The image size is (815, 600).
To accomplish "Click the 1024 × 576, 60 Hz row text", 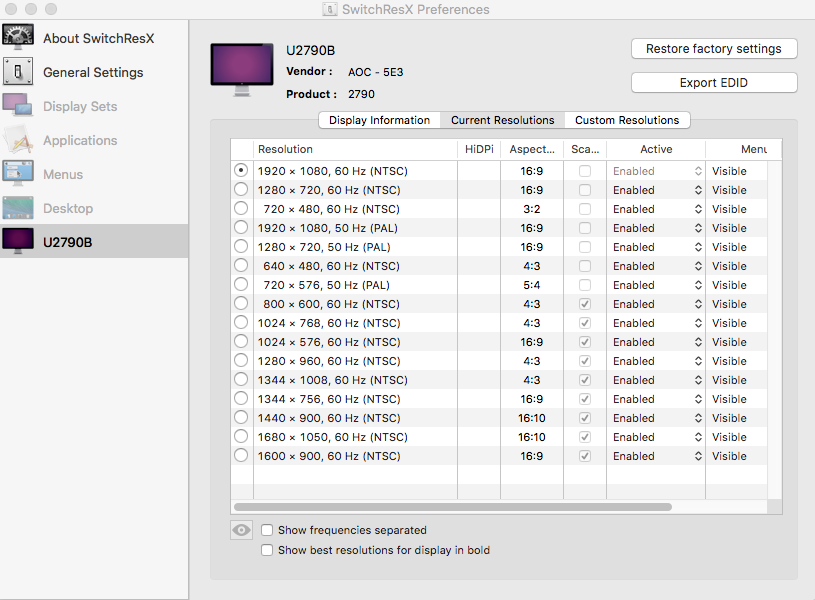I will (329, 342).
